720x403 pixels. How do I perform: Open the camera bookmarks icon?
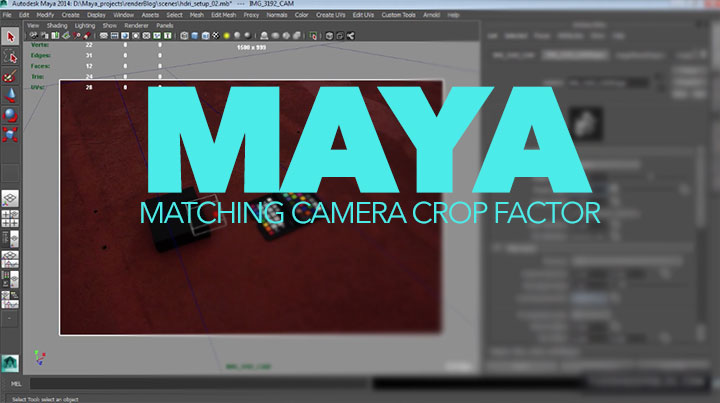pyautogui.click(x=55, y=36)
